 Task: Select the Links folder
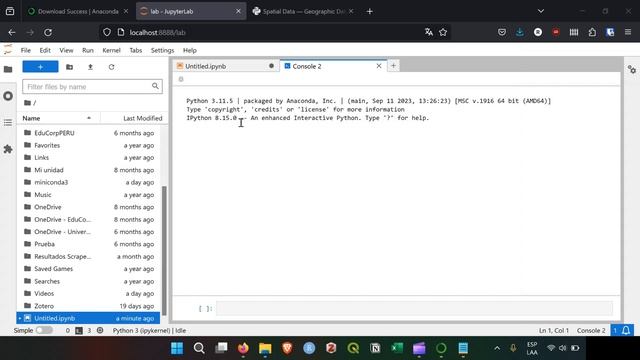tap(89, 158)
